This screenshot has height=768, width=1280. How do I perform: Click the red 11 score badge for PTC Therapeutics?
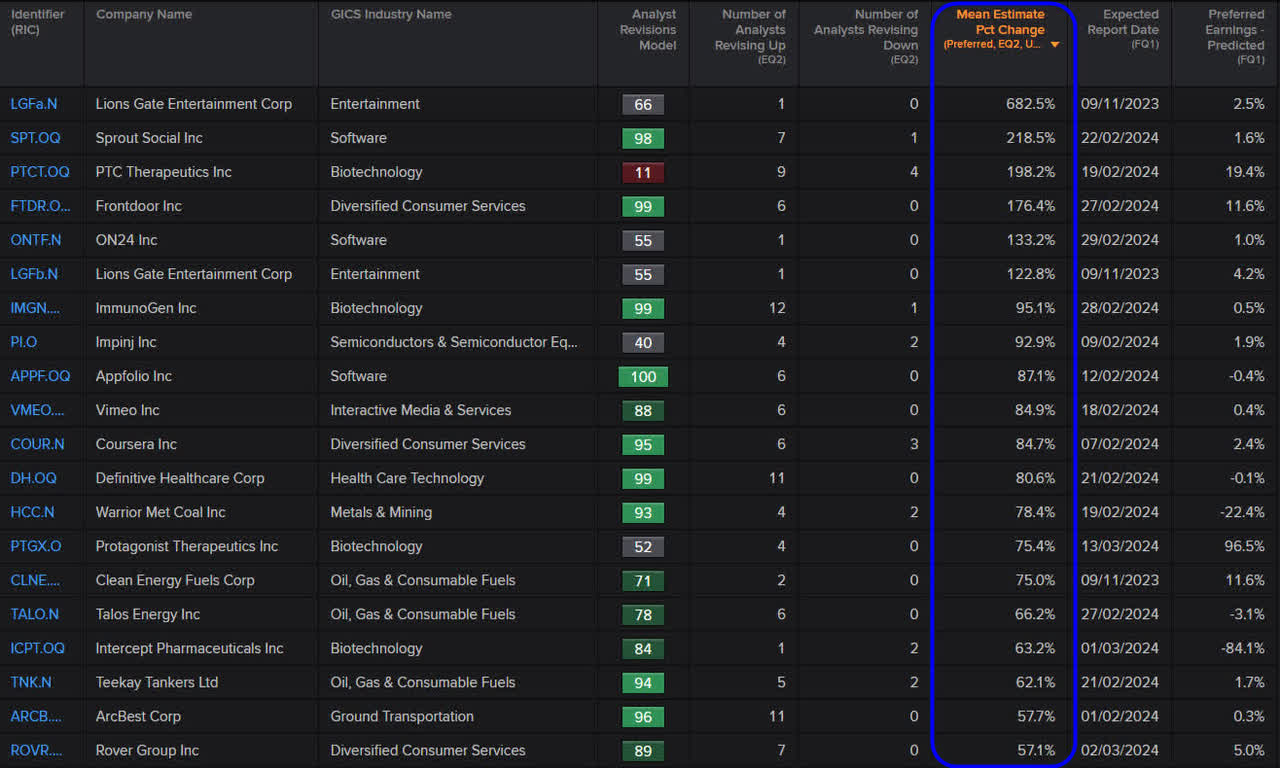coord(643,172)
